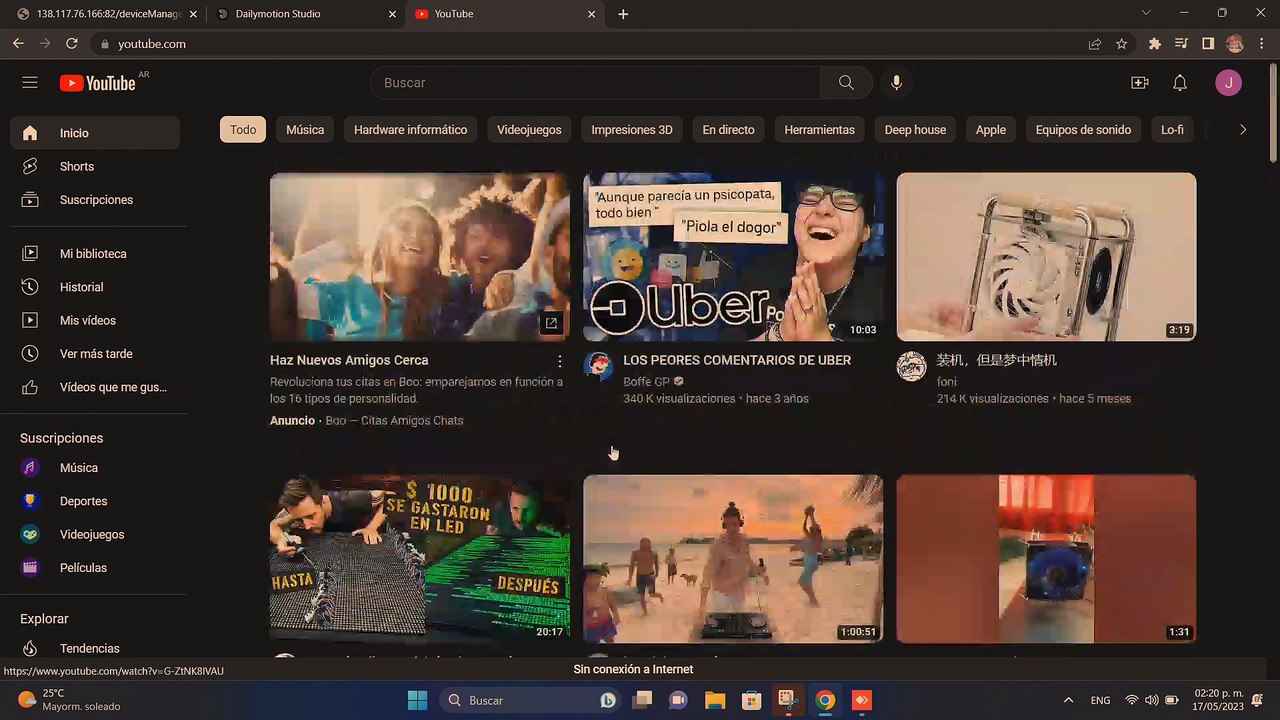1280x720 pixels.
Task: Select the Herramientas filter chip
Action: [x=819, y=130]
